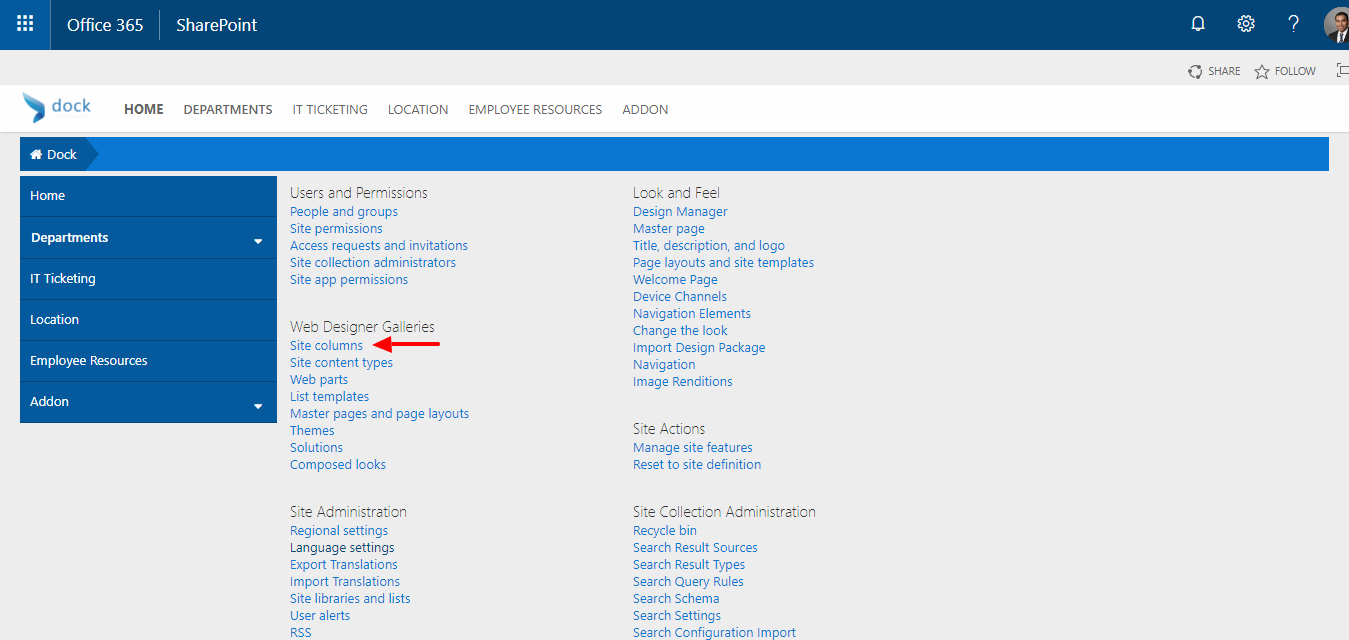Open the Change the look page
This screenshot has width=1349, height=640.
coord(680,330)
